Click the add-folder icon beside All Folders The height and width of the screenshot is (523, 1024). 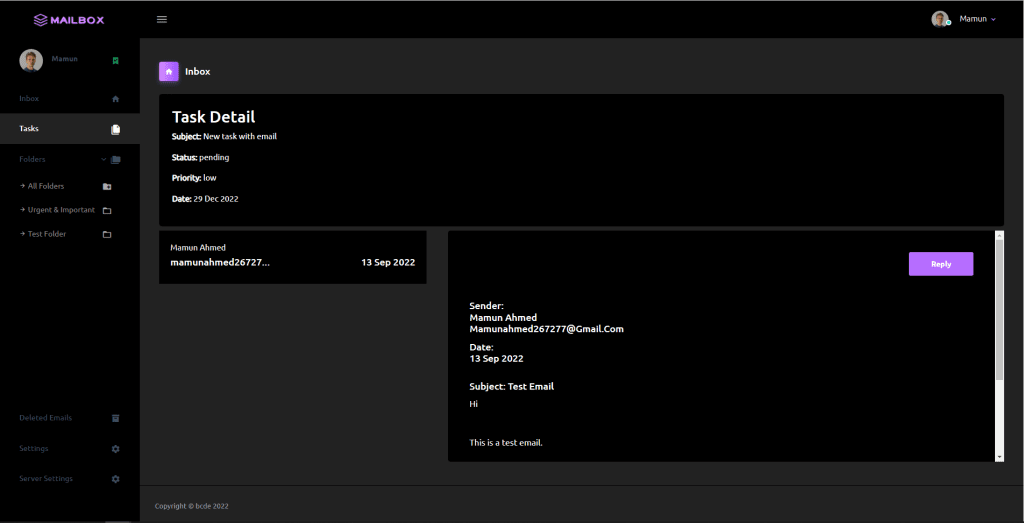pos(107,187)
